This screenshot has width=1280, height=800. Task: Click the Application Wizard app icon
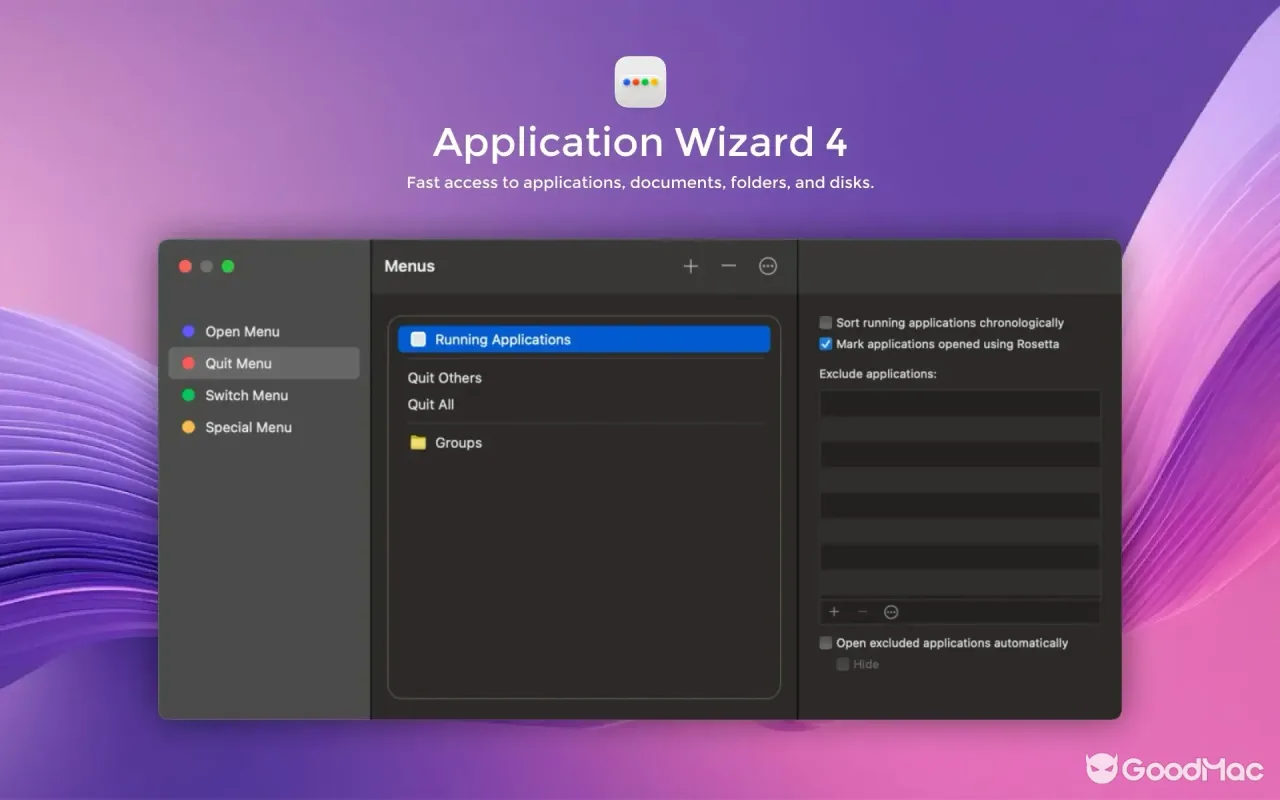pos(640,82)
